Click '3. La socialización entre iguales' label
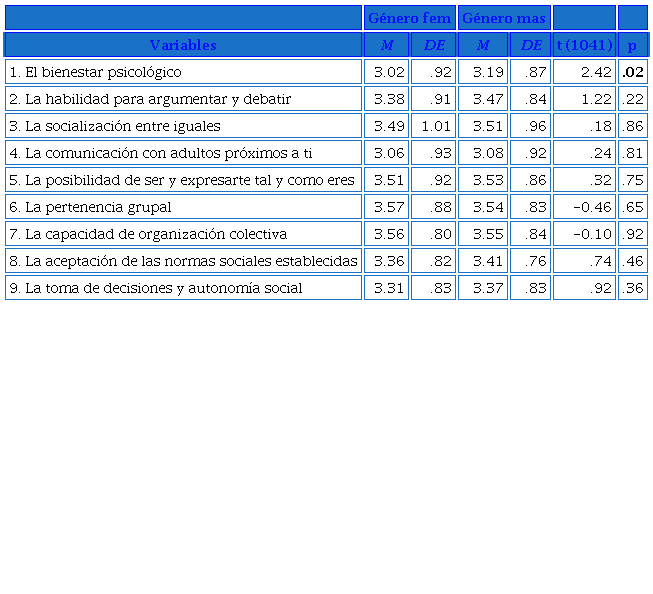 tap(183, 126)
